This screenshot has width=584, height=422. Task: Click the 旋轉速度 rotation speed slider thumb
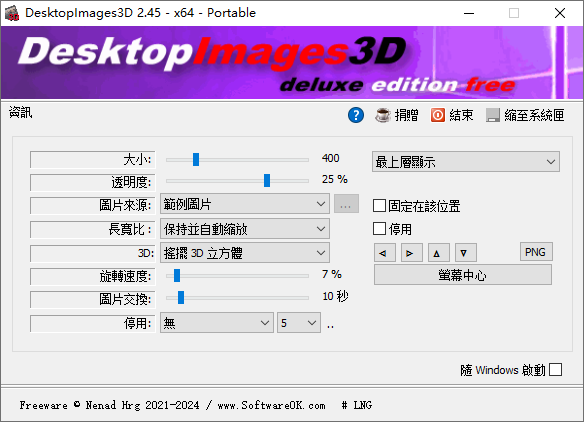click(x=177, y=276)
